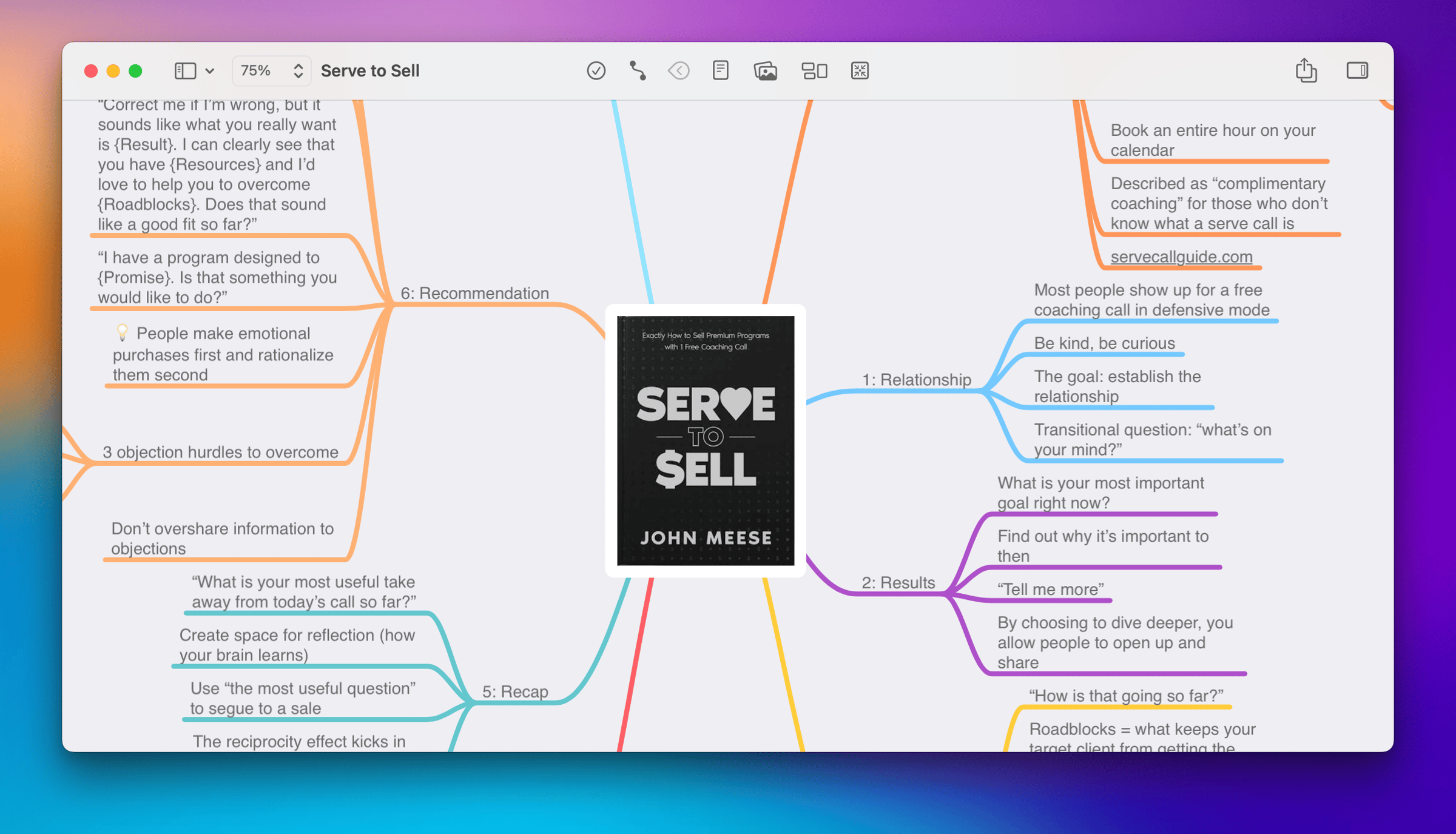Select '“How is that going so far?”' node
This screenshot has width=1456, height=834.
1126,696
